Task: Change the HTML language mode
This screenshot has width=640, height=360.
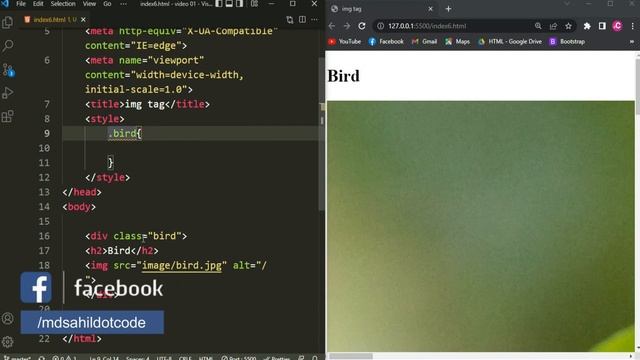Action: (x=206, y=358)
